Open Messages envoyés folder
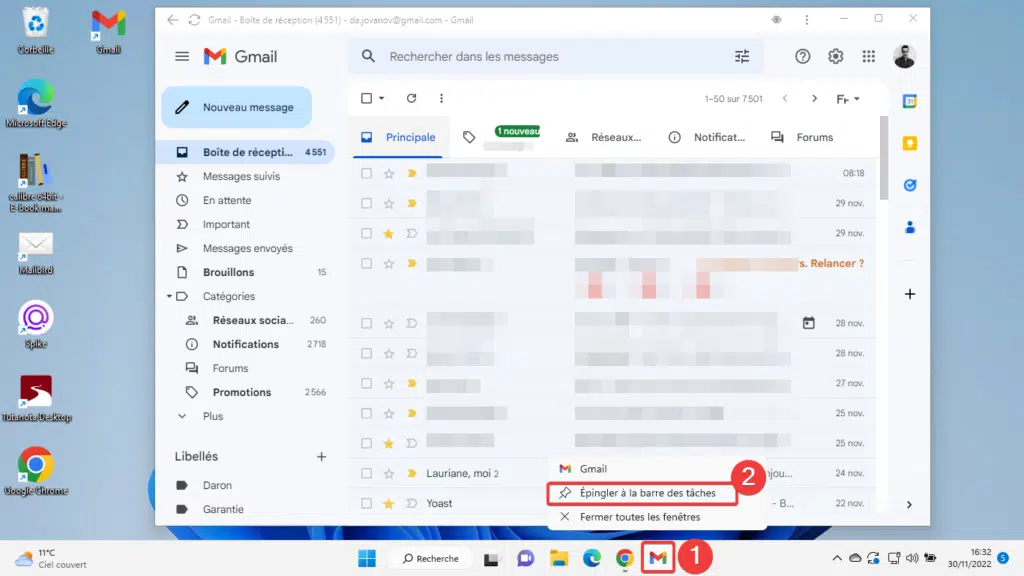The height and width of the screenshot is (576, 1024). coord(248,248)
